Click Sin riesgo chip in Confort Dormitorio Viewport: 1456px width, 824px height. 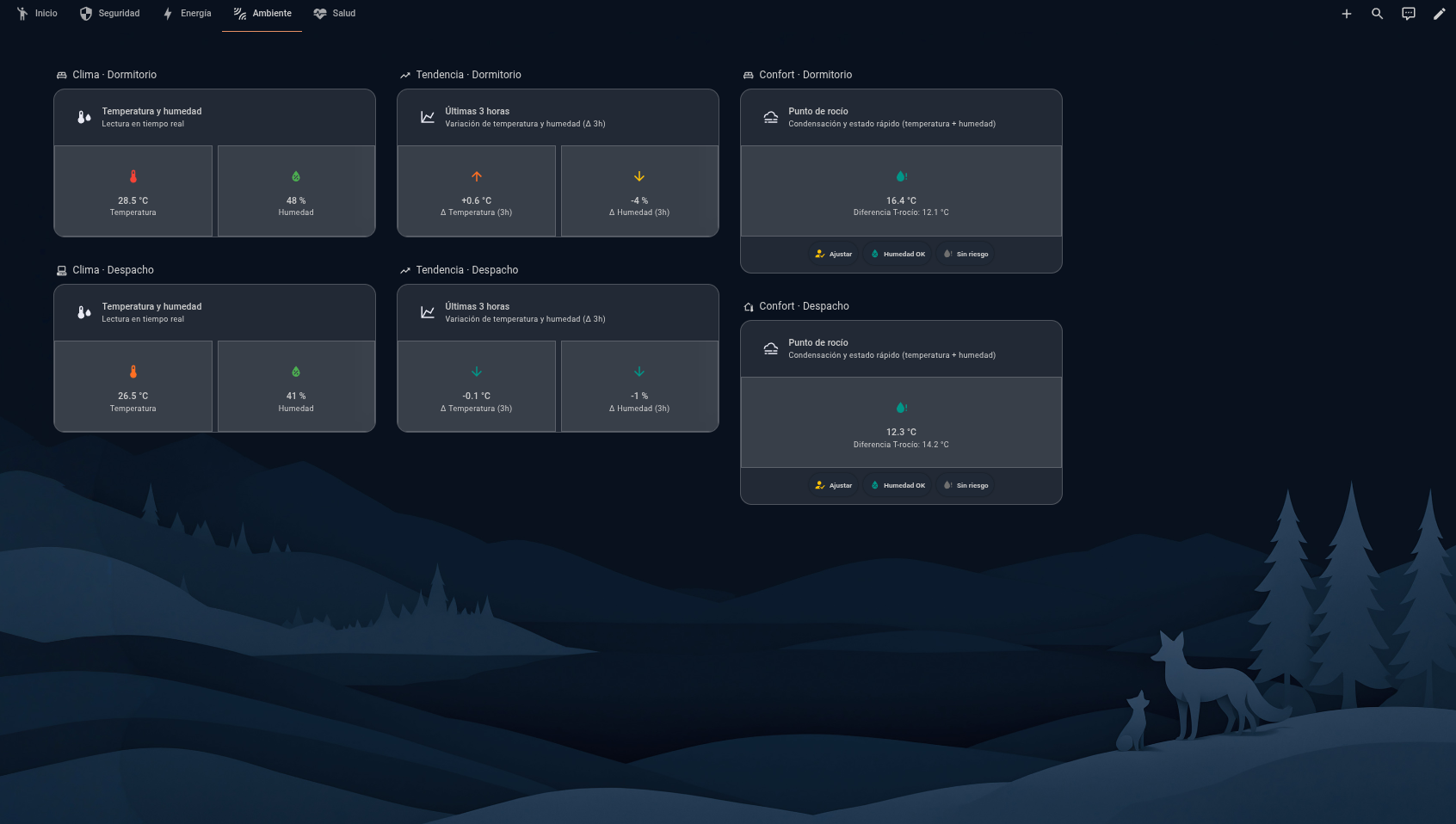coord(966,254)
